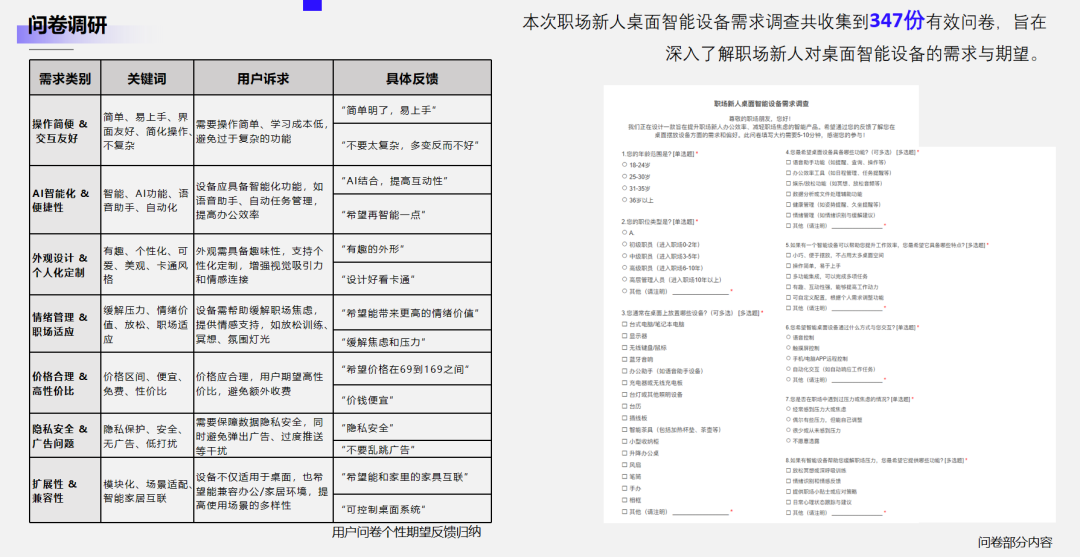The width and height of the screenshot is (1080, 557).
Task: Select 中级职员（进入职场3-5年）radio option
Action: 623,256
